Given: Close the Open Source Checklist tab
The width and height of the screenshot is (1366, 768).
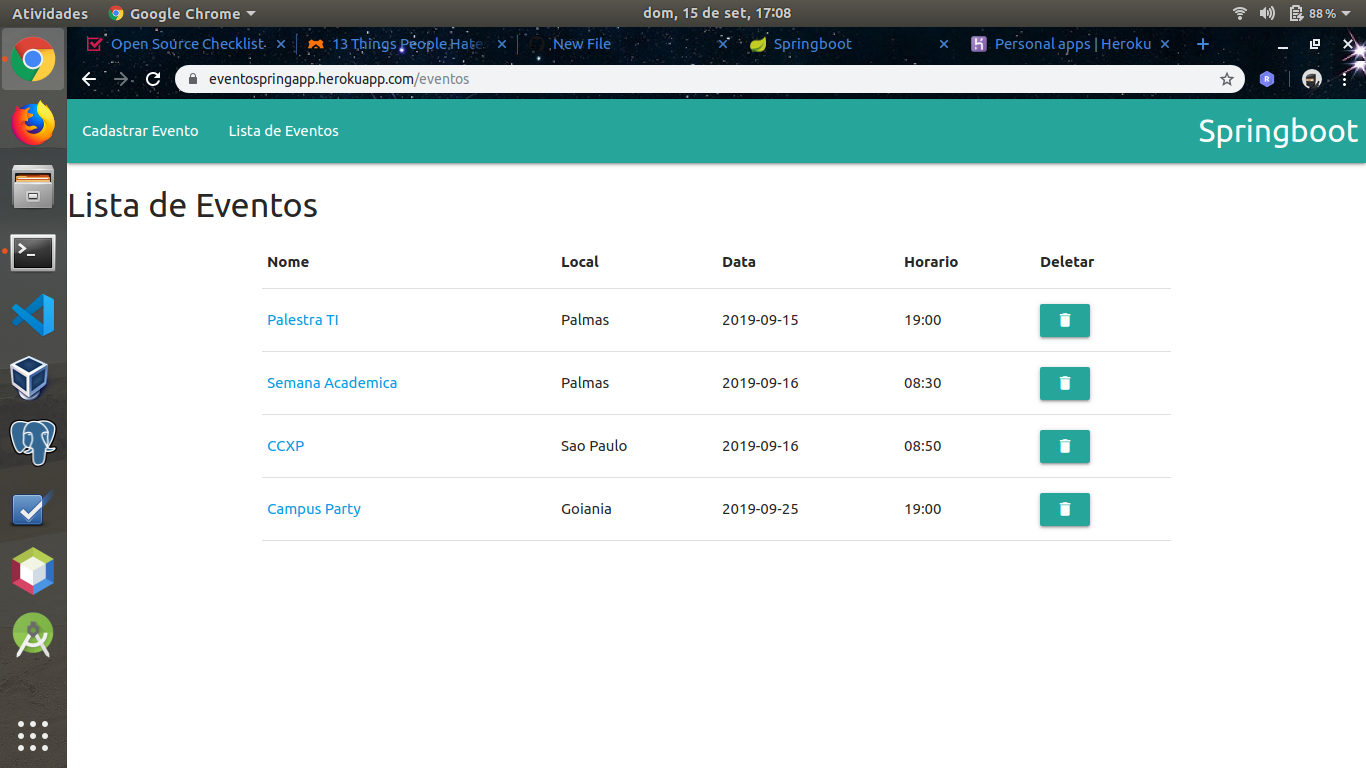Looking at the screenshot, I should pos(281,44).
